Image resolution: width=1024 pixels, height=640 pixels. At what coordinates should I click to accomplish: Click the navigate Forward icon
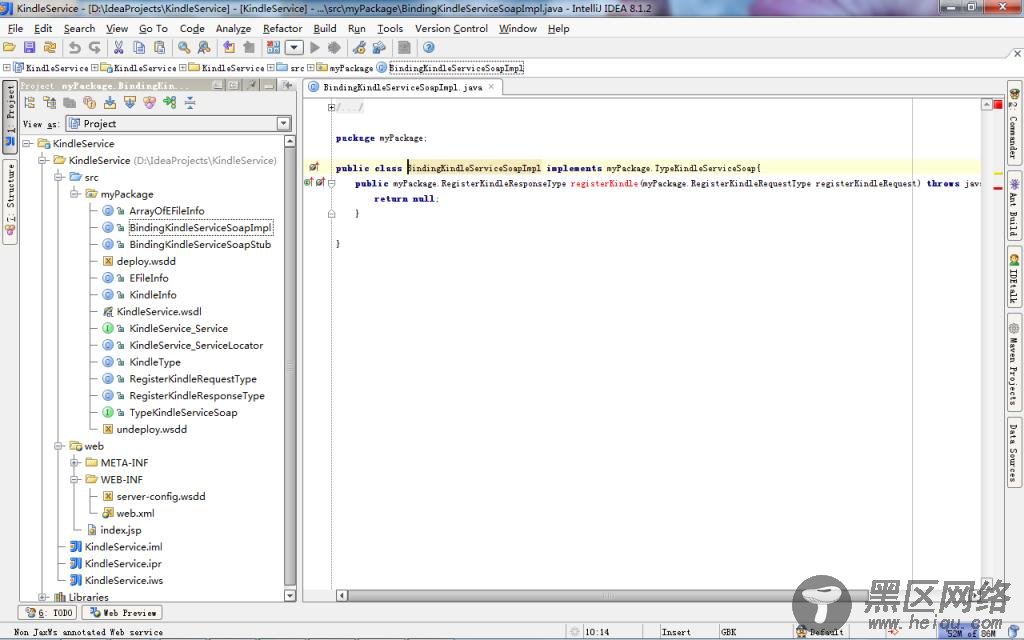click(x=249, y=48)
